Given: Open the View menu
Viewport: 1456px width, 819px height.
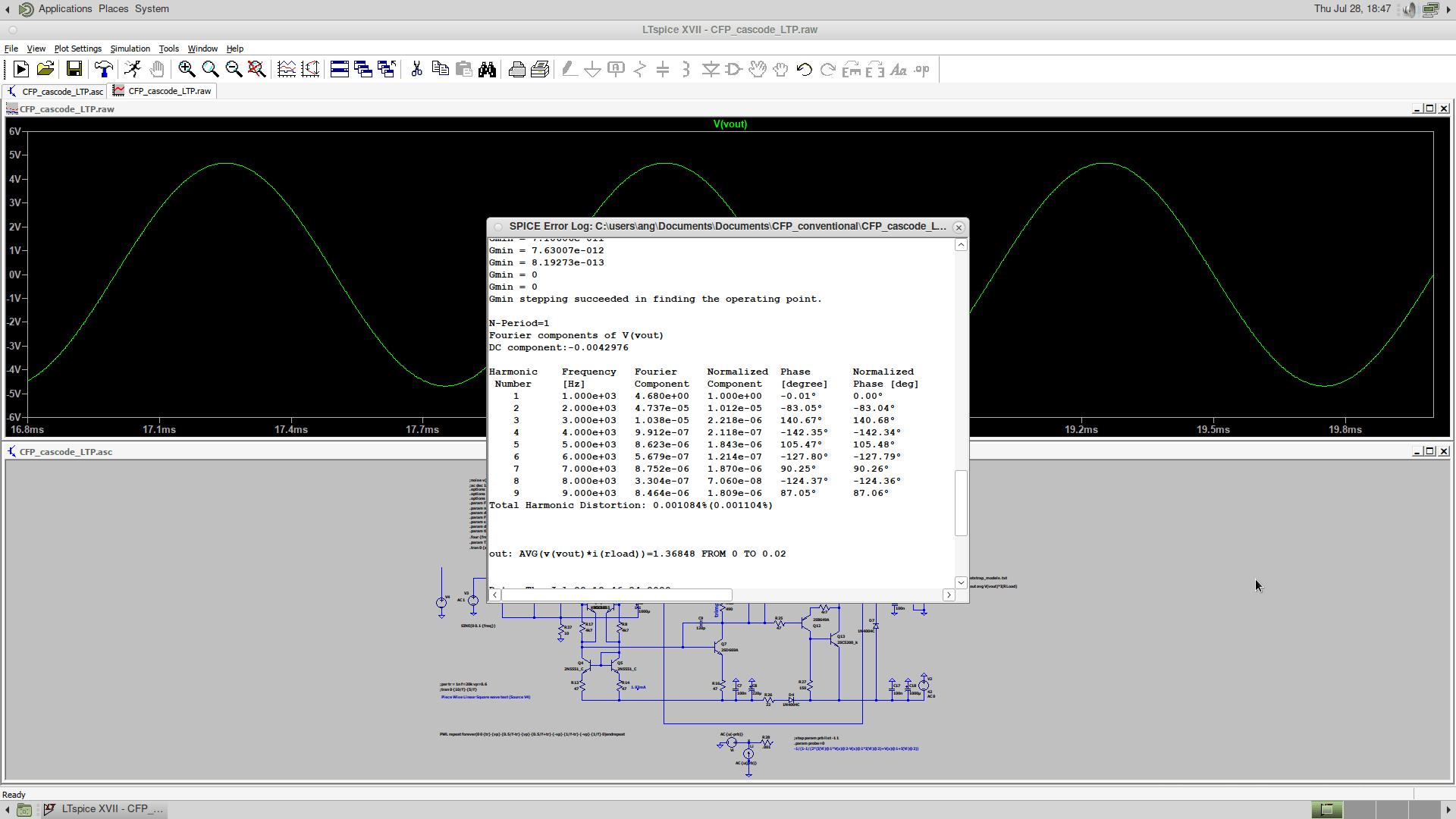Looking at the screenshot, I should tap(36, 49).
